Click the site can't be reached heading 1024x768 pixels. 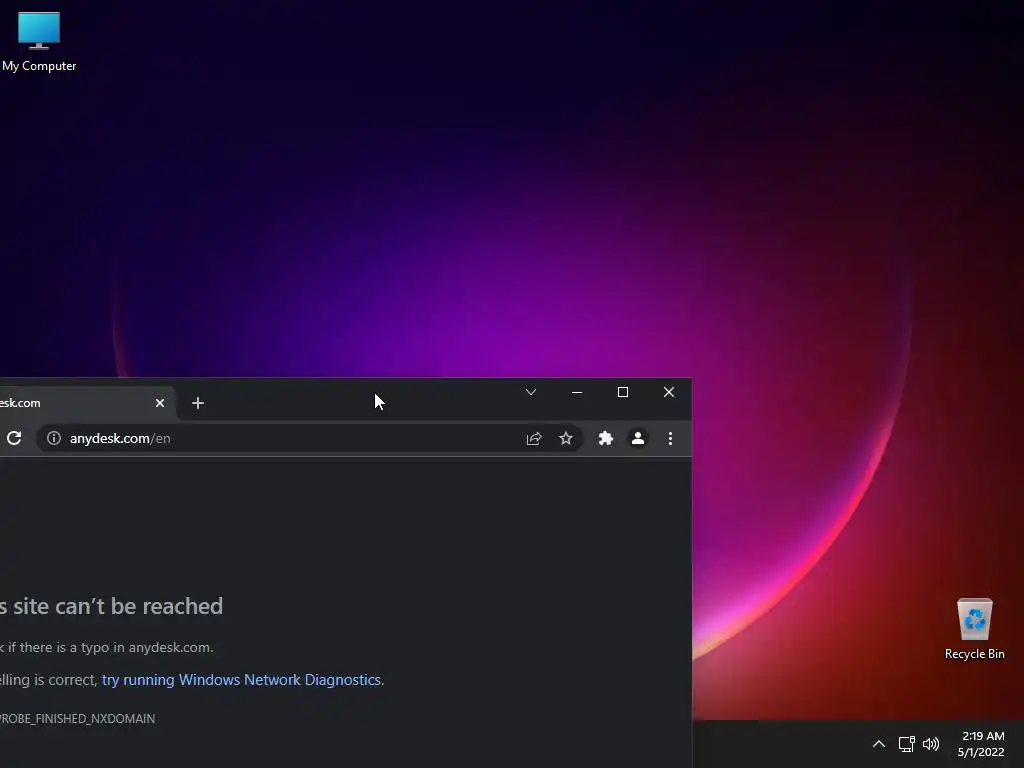point(112,606)
